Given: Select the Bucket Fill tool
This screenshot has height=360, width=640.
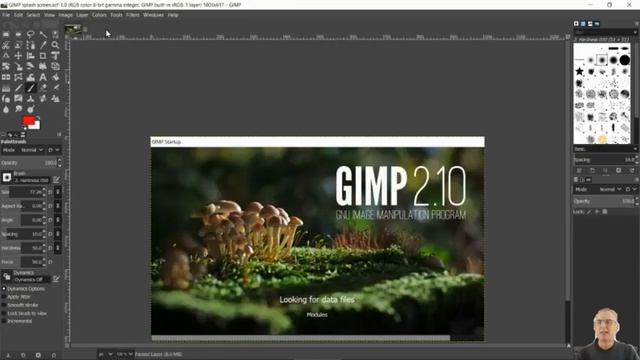Looking at the screenshot, I should coord(55,77).
